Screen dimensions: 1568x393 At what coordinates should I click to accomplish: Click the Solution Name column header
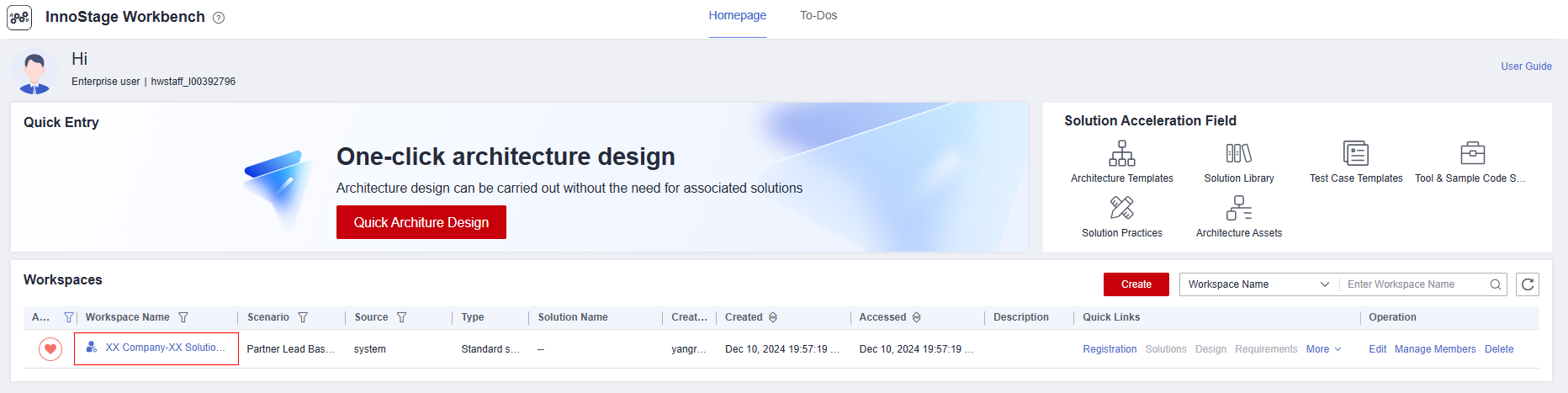[x=573, y=317]
